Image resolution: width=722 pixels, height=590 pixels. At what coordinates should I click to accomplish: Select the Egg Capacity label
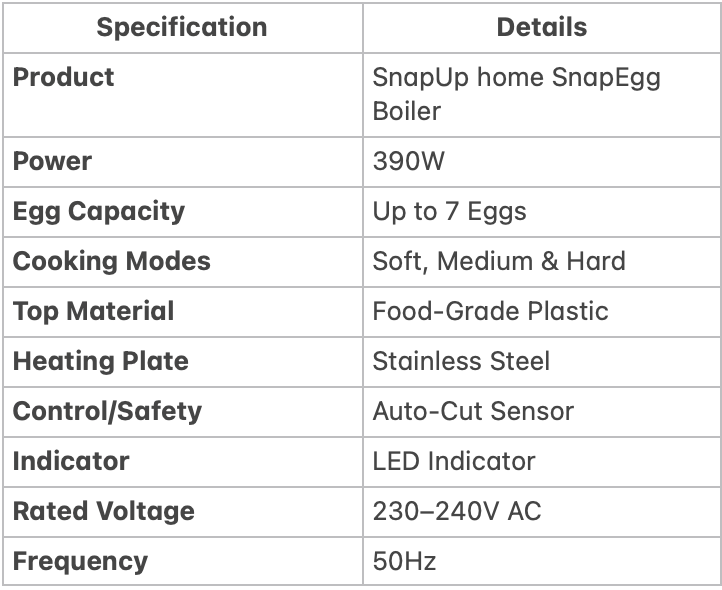99,212
